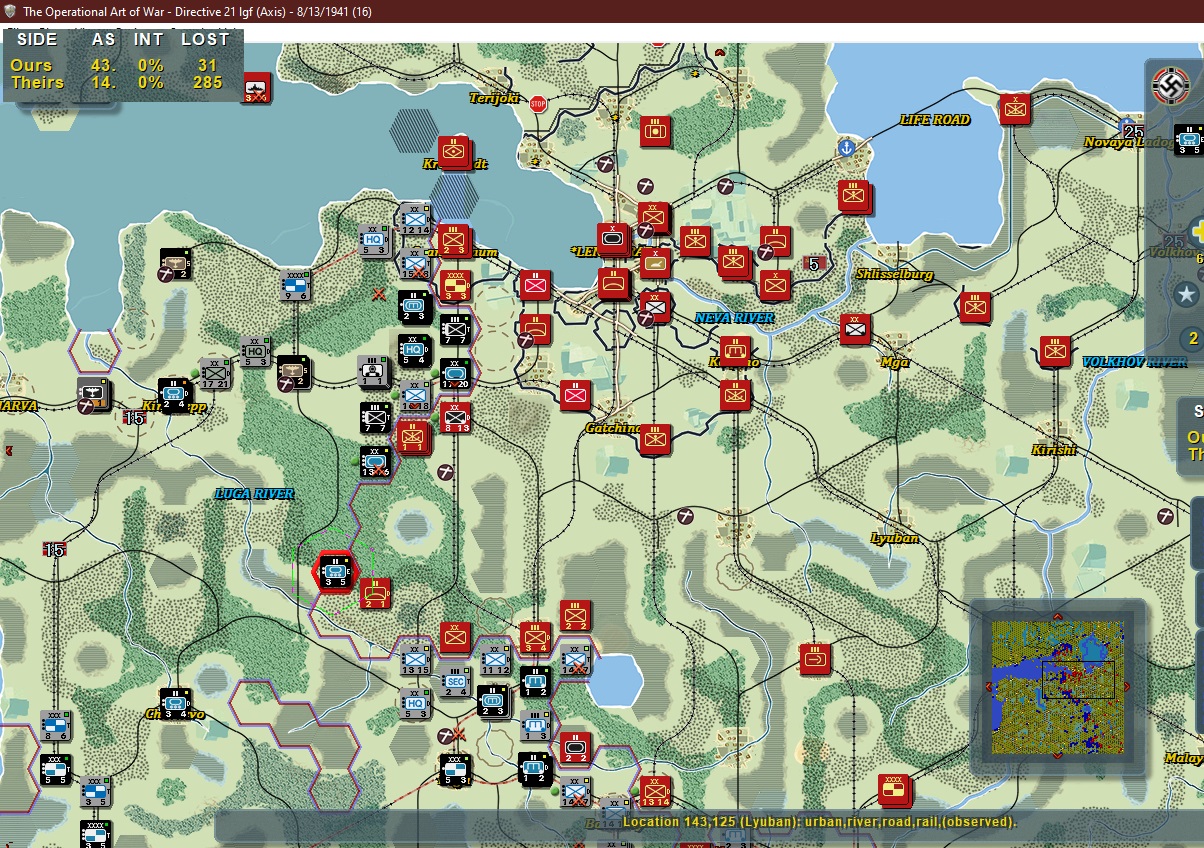This screenshot has height=848, width=1204.
Task: Select the red unit above the Kronstadt label
Action: pos(455,151)
